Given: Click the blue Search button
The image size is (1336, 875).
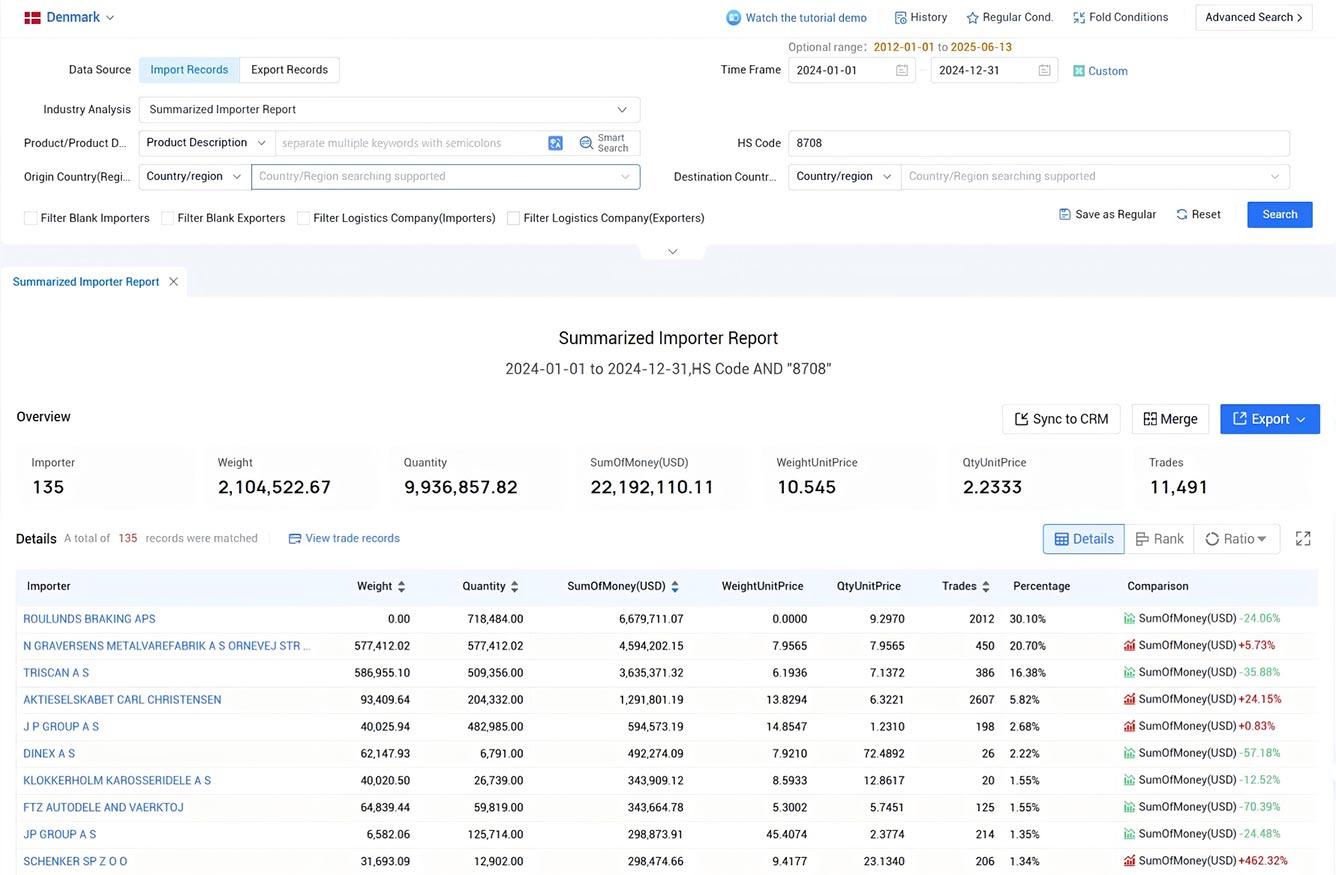Looking at the screenshot, I should (x=1279, y=214).
